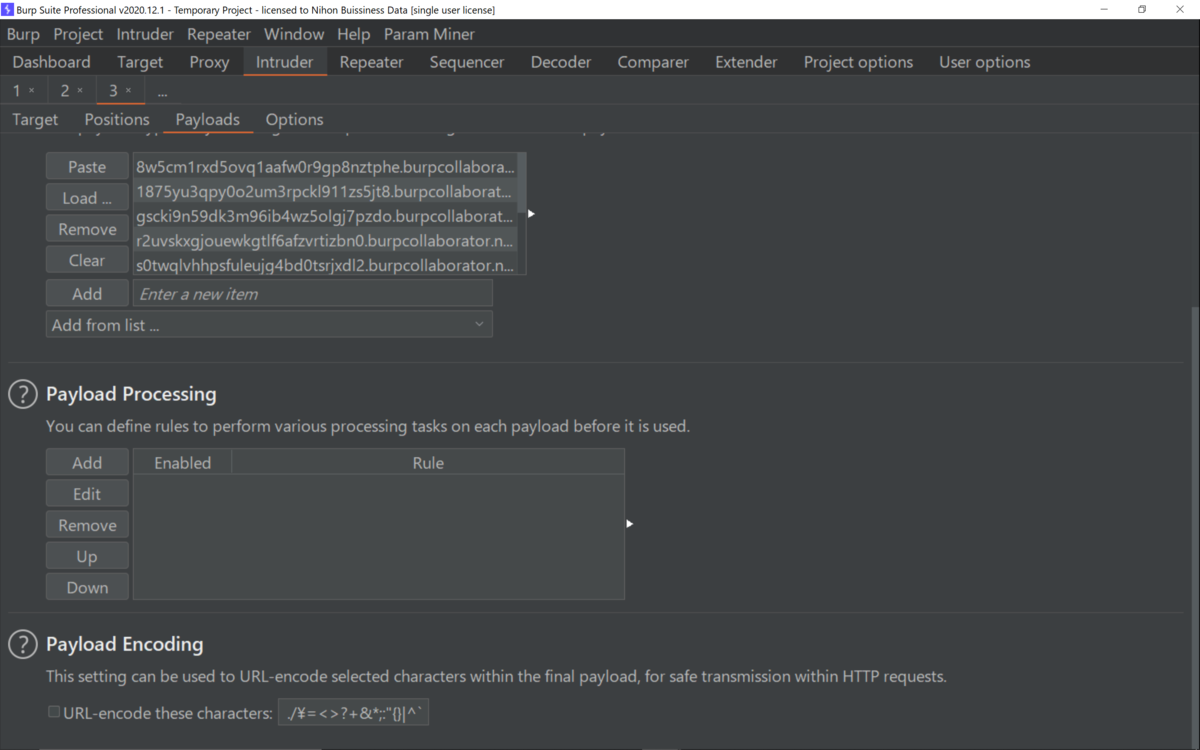
Task: Open the Intruder menu
Action: [144, 34]
